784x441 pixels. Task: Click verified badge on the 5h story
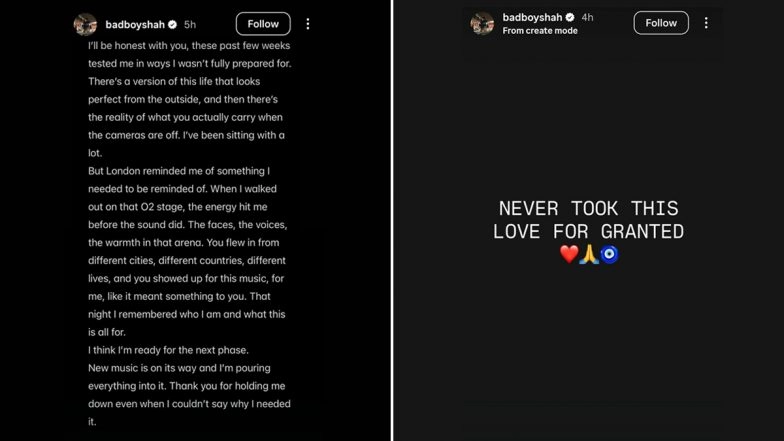pos(172,23)
